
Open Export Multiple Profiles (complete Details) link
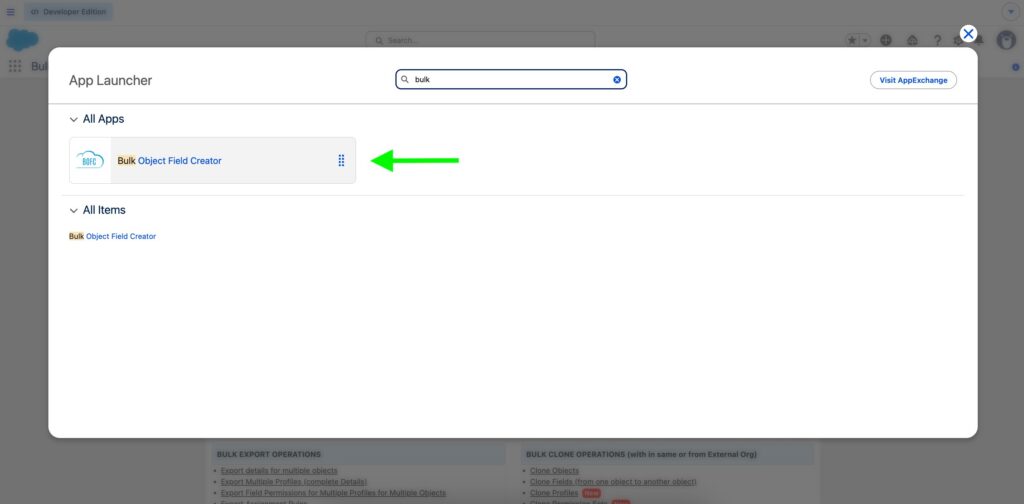[x=294, y=482]
